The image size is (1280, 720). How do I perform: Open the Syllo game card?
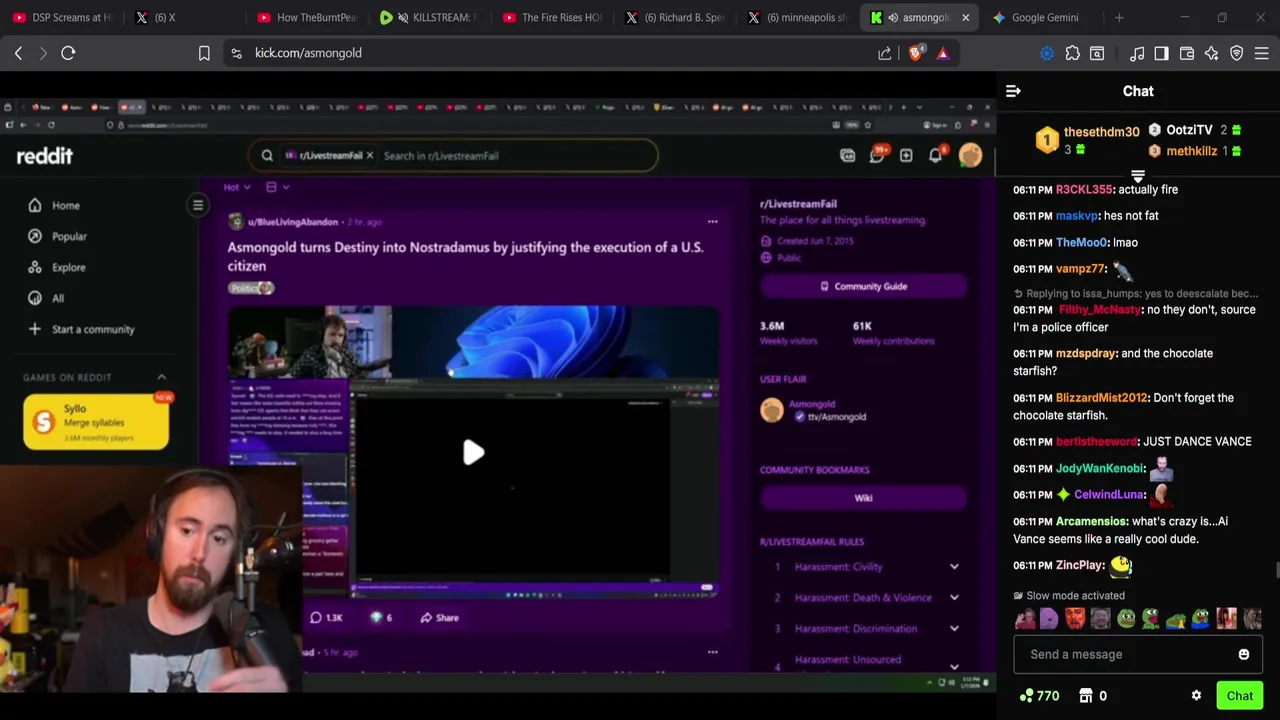tap(96, 422)
